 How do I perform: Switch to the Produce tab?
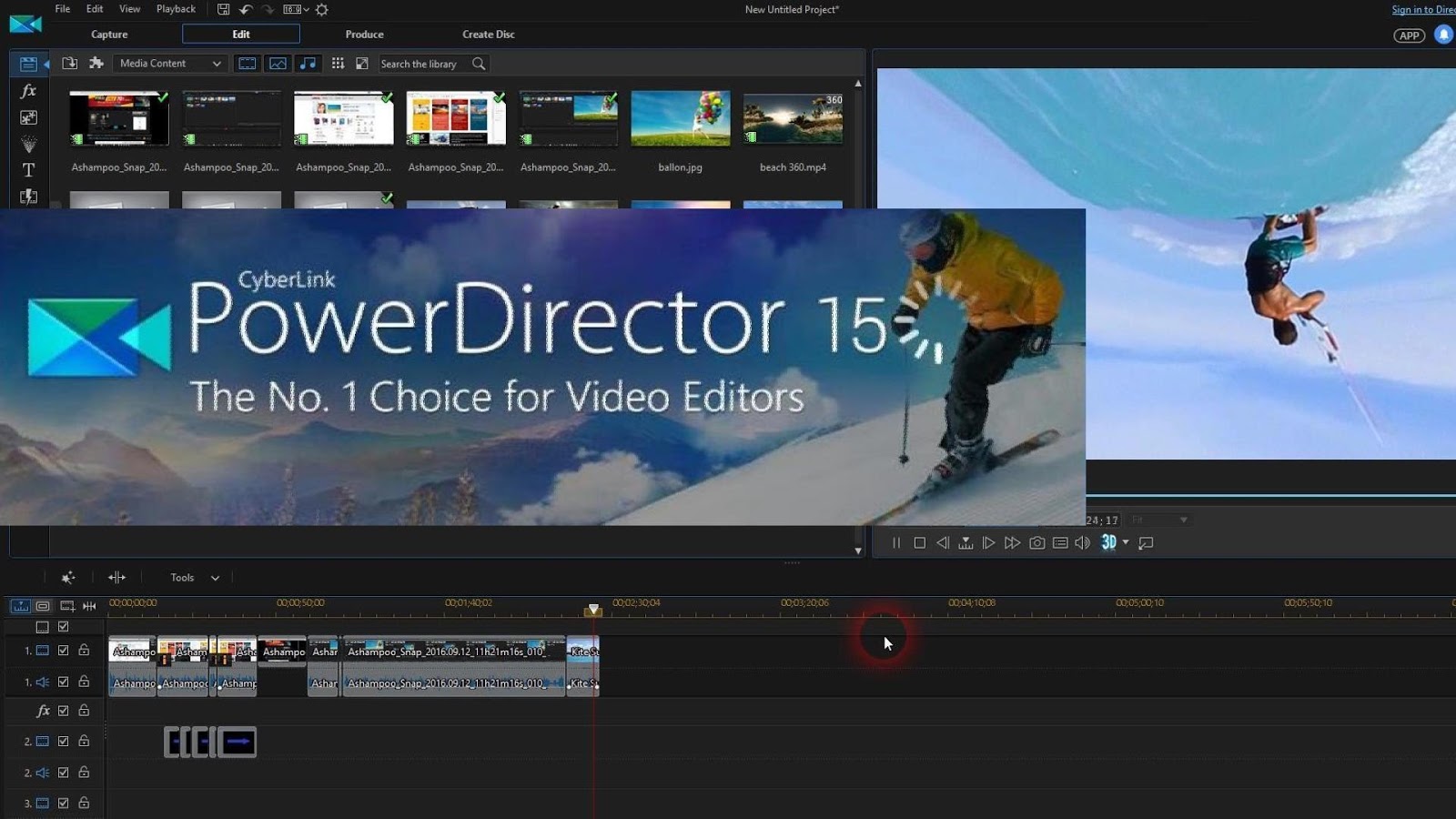point(364,34)
